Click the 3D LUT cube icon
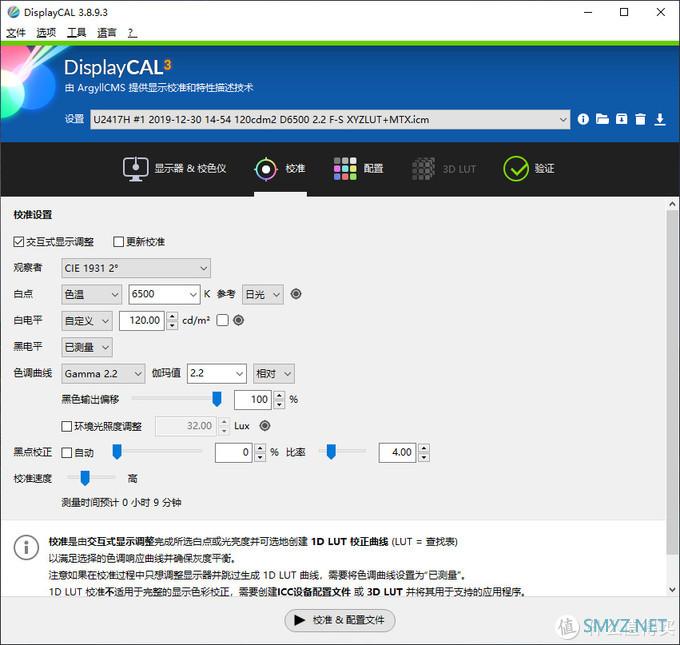 pyautogui.click(x=423, y=169)
